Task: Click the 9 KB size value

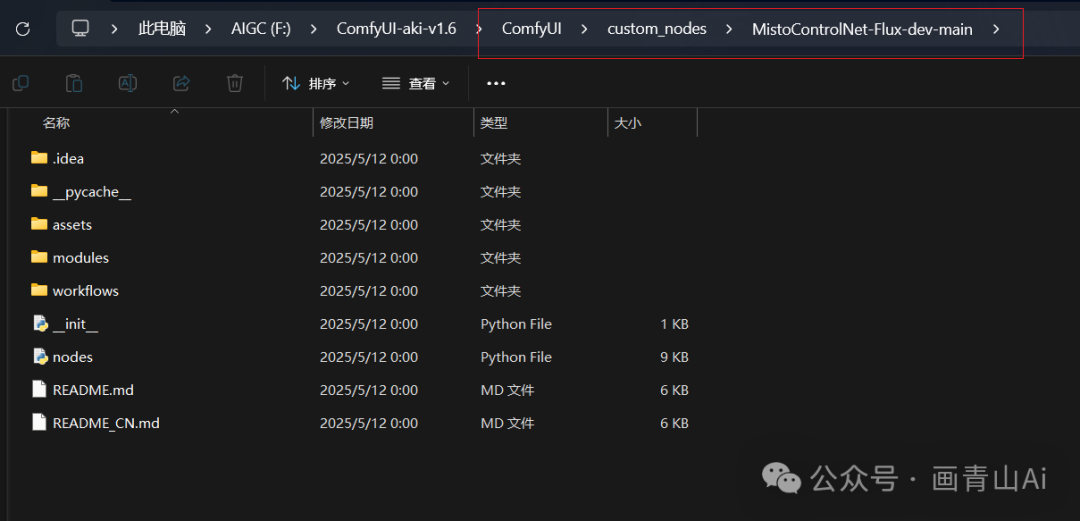Action: coord(674,357)
